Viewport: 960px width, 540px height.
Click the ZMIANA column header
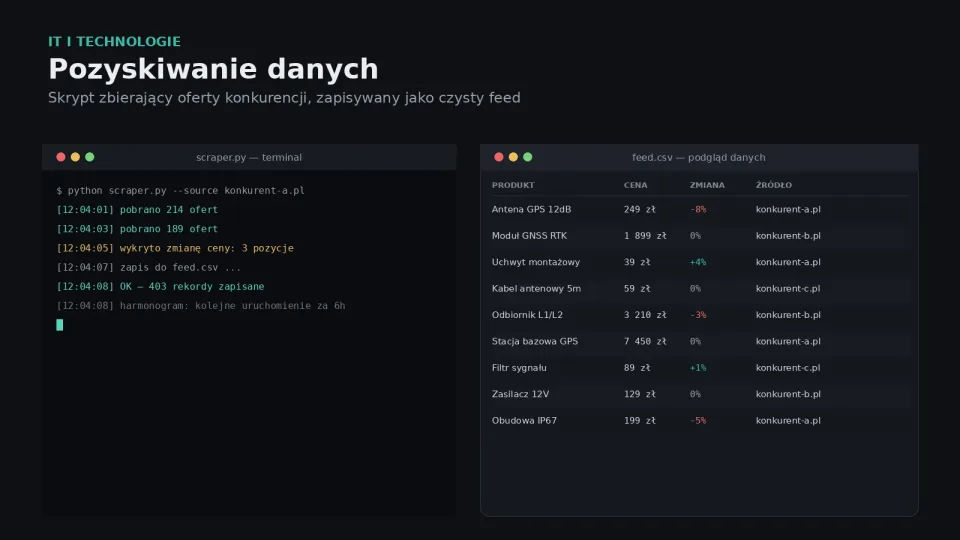pyautogui.click(x=707, y=185)
